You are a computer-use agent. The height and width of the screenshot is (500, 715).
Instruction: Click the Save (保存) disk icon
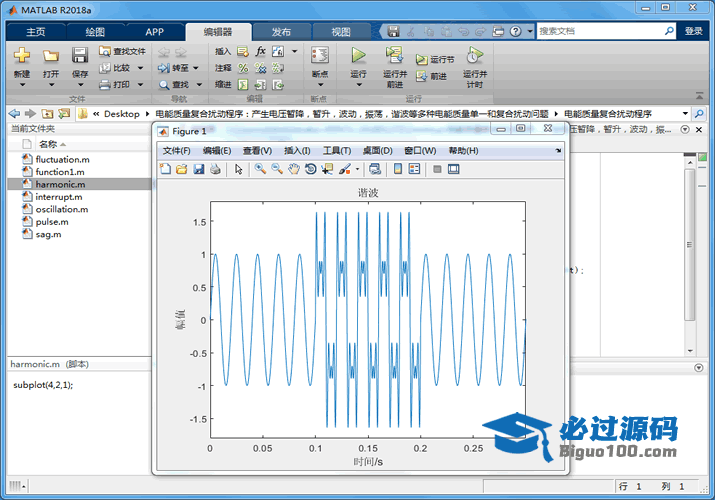[x=80, y=55]
